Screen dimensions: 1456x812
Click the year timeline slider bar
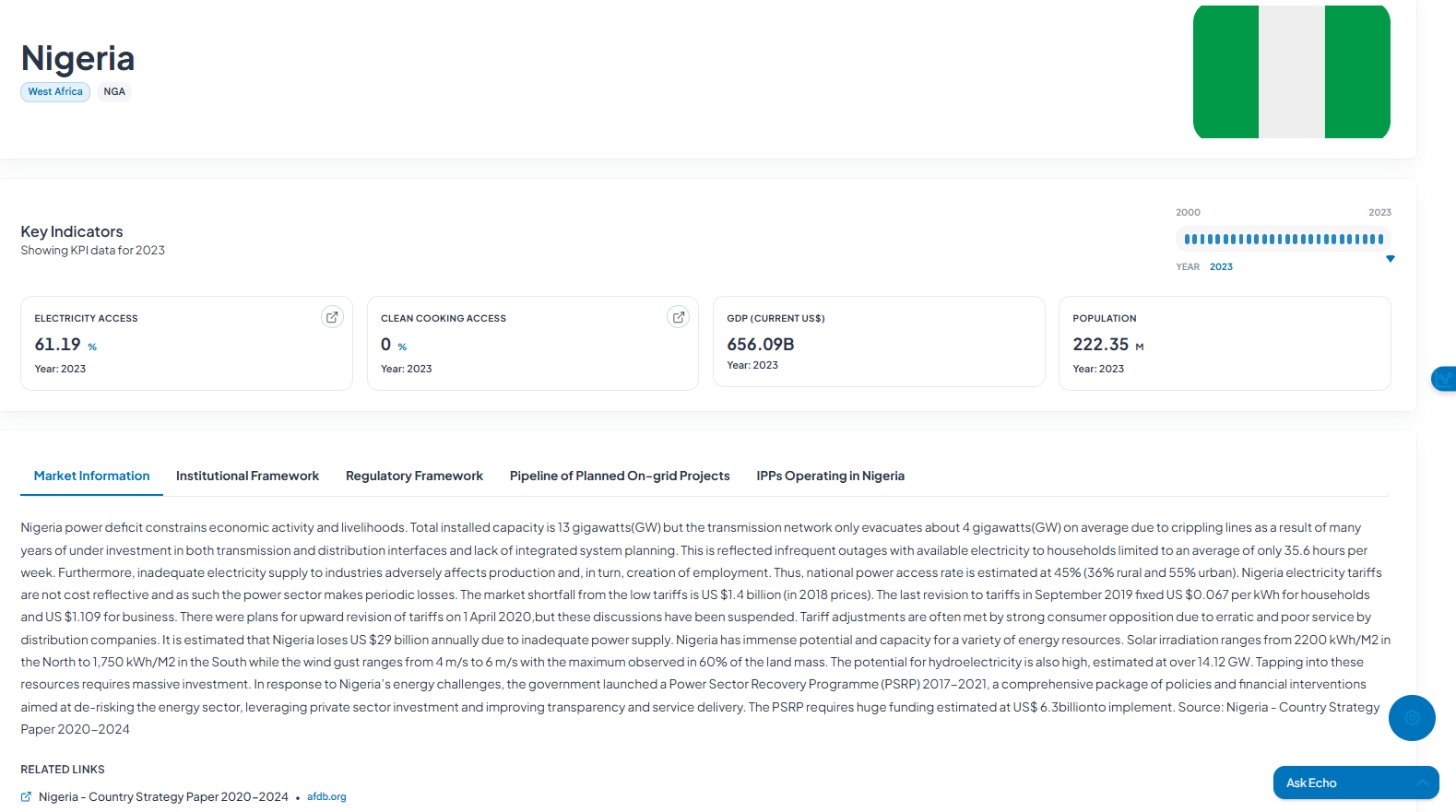[1284, 239]
